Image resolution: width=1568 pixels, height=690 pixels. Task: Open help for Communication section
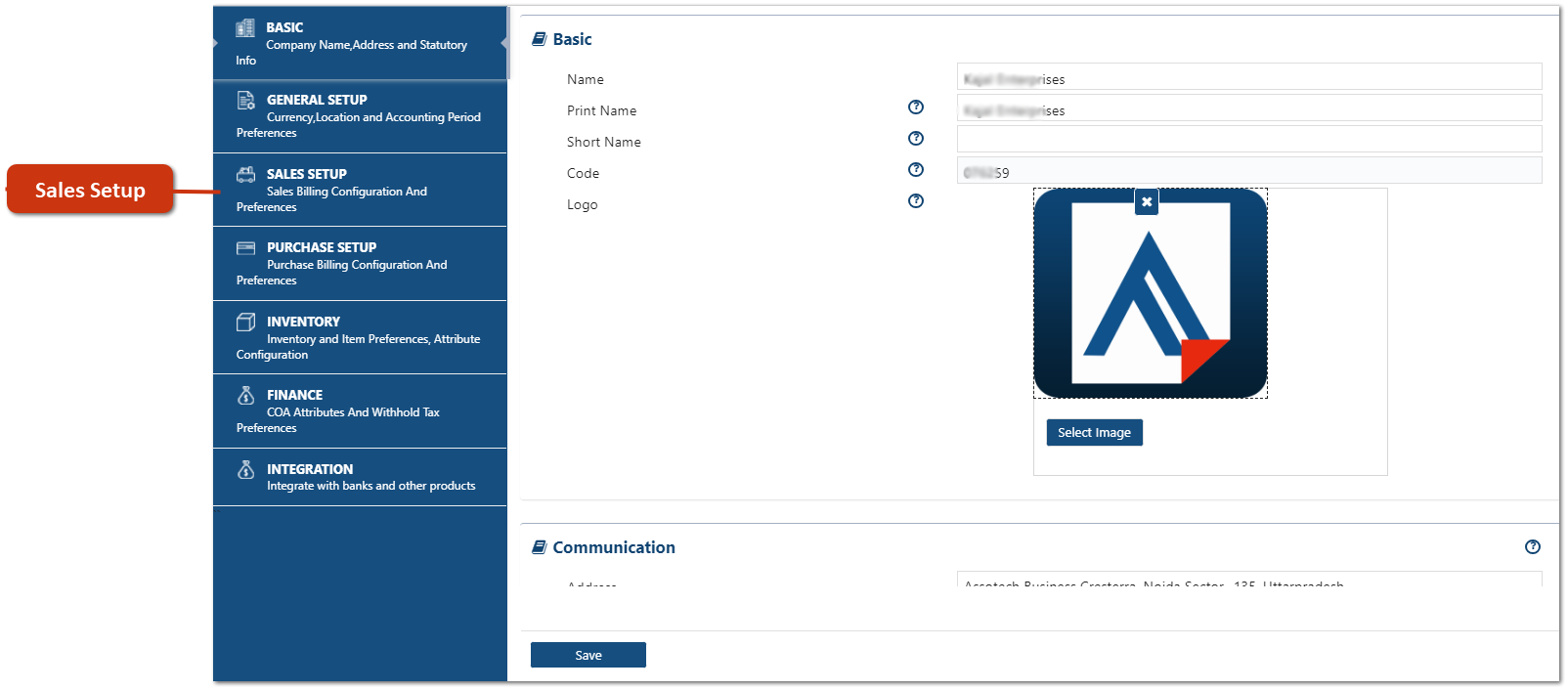click(x=1533, y=547)
